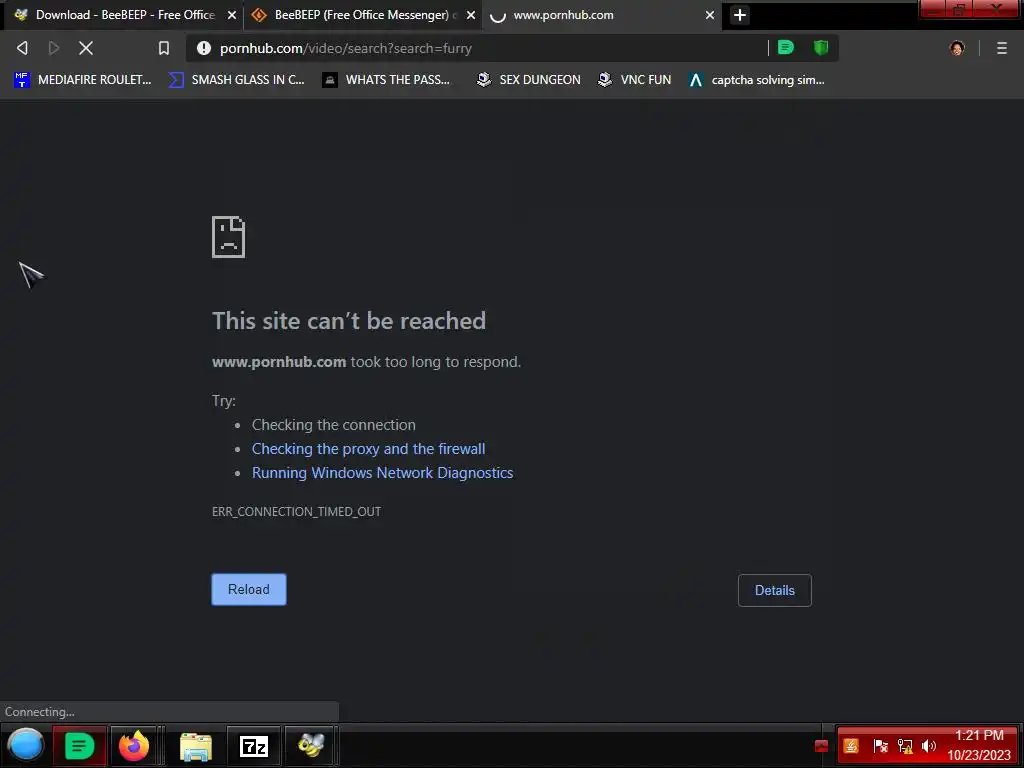This screenshot has width=1024, height=768.
Task: Switch to Download - BeeBEEP tab
Action: [124, 15]
